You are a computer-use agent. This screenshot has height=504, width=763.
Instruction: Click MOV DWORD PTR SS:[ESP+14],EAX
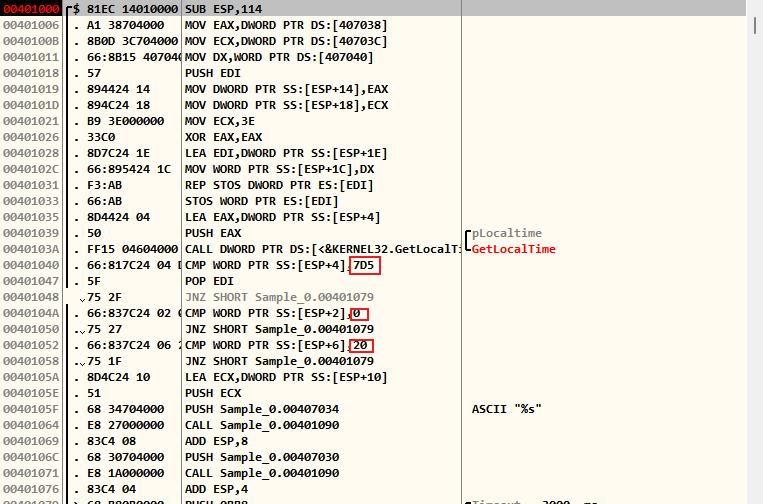286,90
